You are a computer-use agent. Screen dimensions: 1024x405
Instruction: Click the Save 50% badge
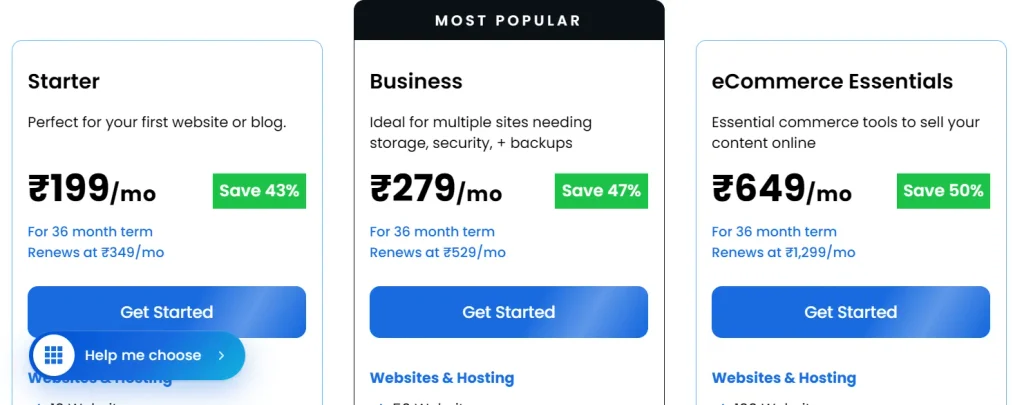point(943,191)
